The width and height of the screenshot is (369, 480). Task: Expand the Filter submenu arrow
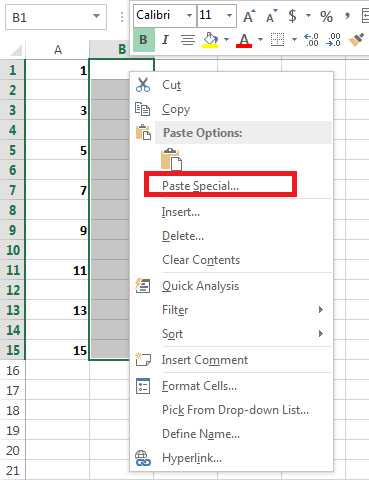(x=321, y=310)
